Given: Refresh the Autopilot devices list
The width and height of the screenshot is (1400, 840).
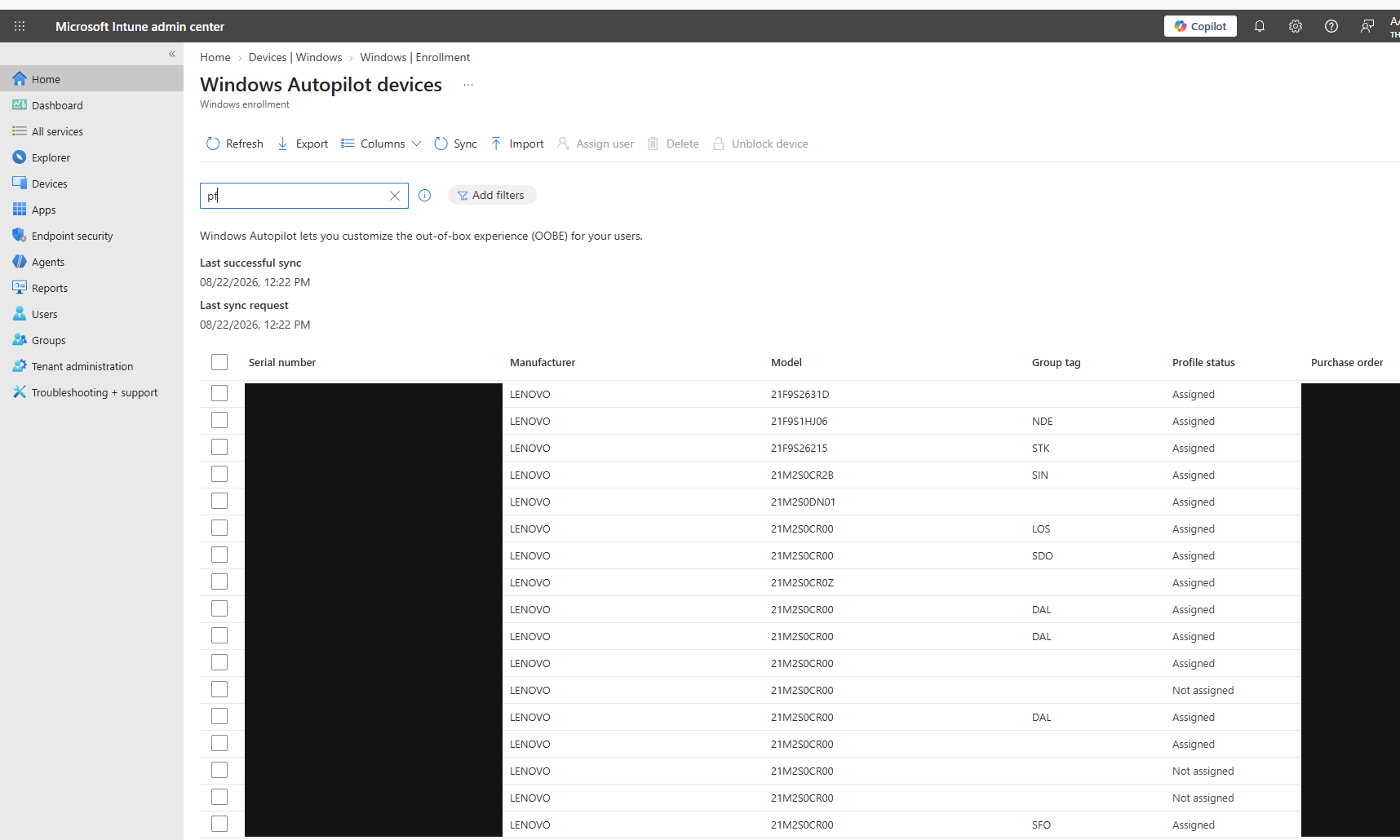Looking at the screenshot, I should [235, 144].
